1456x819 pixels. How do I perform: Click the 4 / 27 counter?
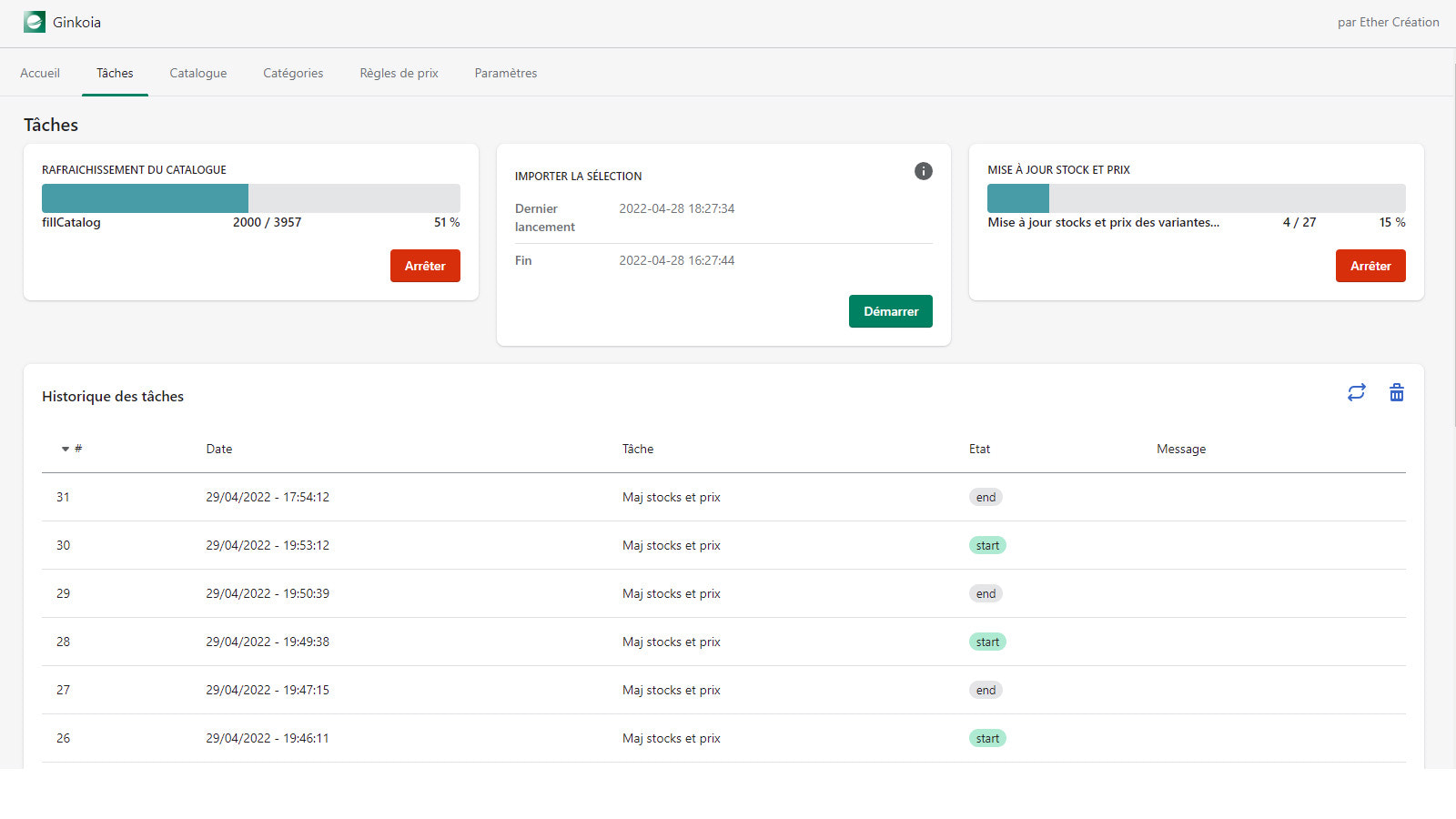pyautogui.click(x=1299, y=222)
